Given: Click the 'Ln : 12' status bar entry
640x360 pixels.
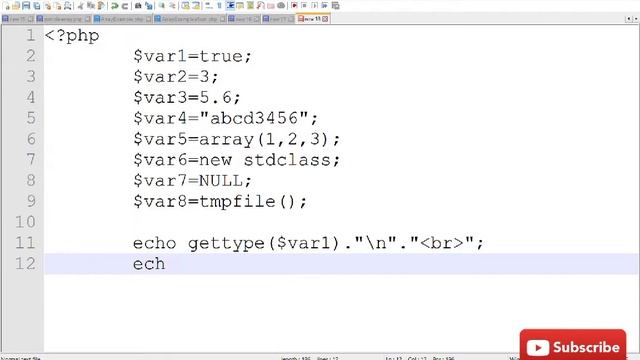Looking at the screenshot, I should click(394, 358).
